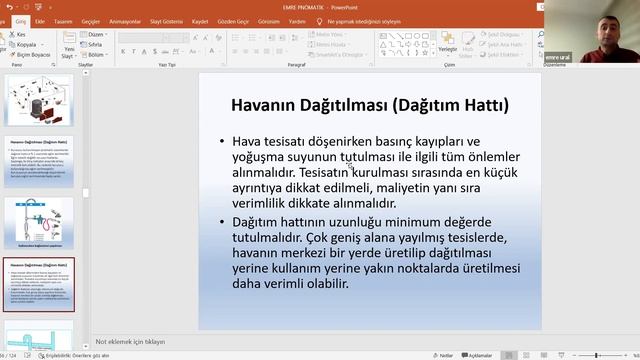This screenshot has width=640, height=360.
Task: Click SmartArt'a Dönüştür button
Action: point(338,55)
